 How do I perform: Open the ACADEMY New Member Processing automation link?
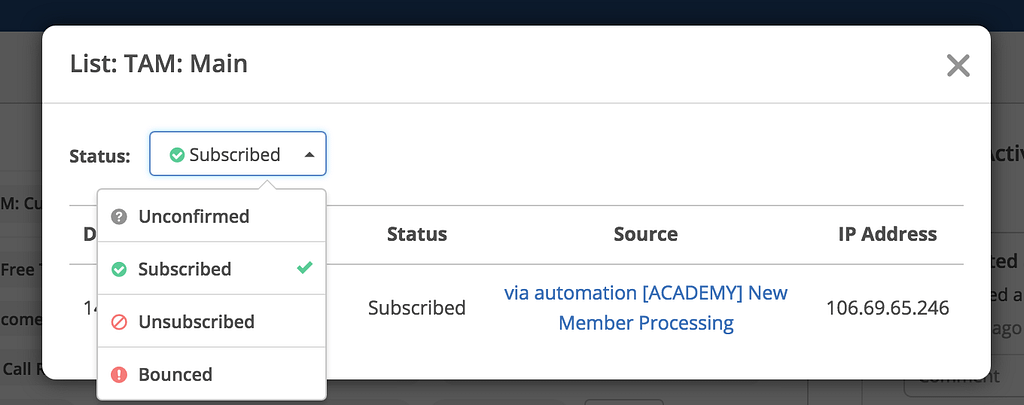click(646, 308)
